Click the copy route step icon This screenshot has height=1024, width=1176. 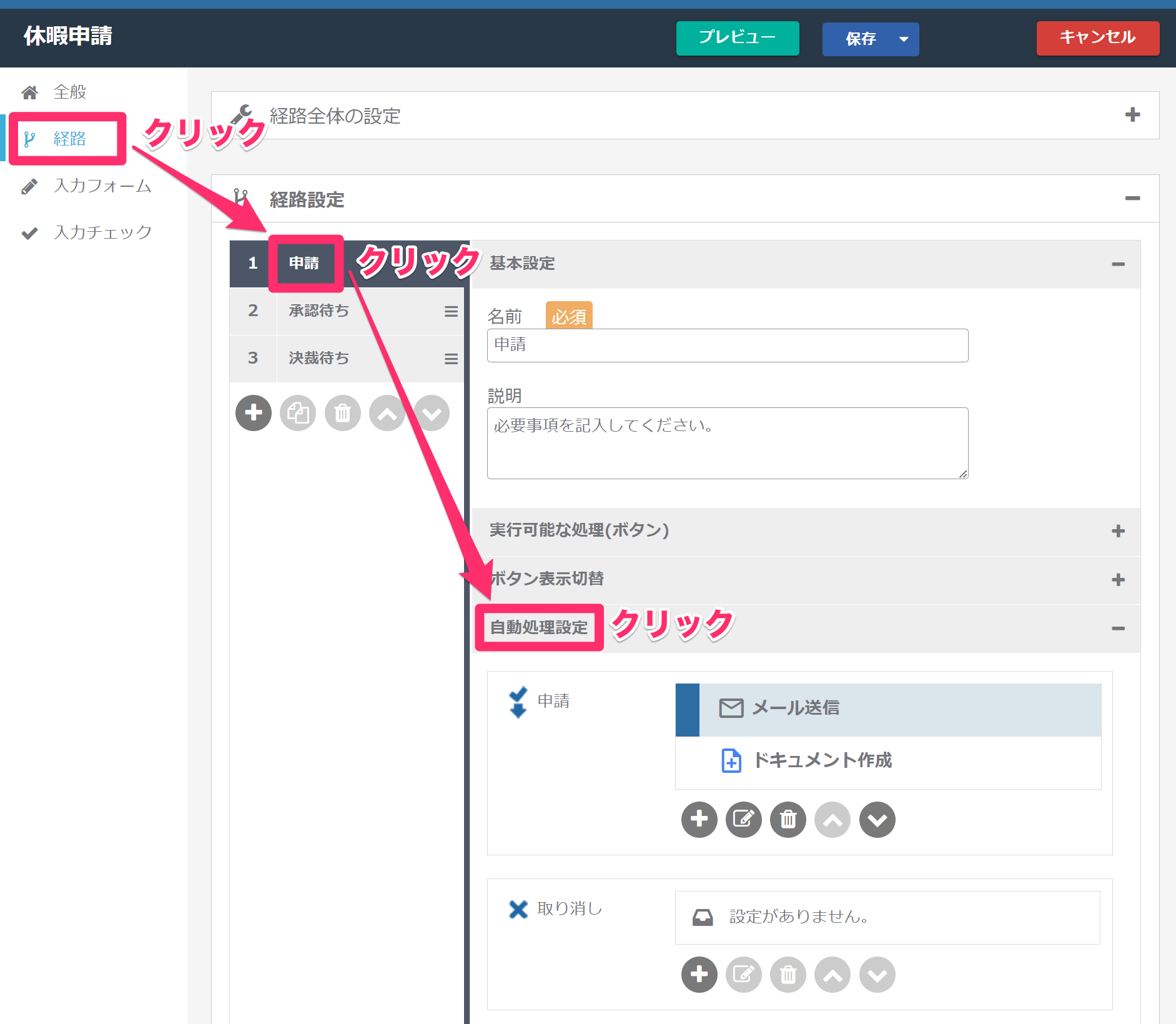click(298, 413)
